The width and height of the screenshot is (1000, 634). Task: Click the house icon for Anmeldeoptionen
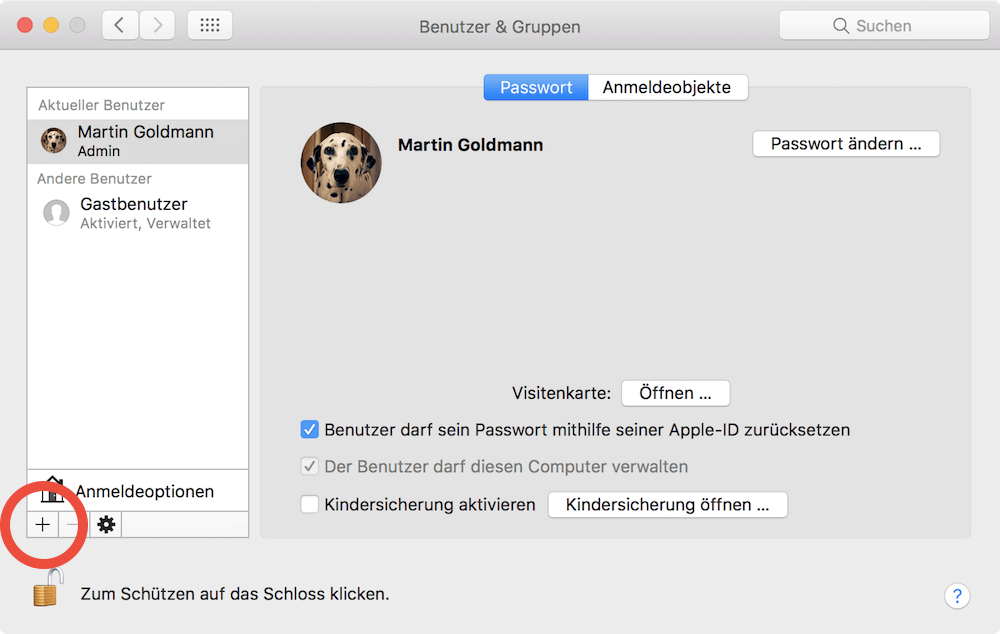52,490
